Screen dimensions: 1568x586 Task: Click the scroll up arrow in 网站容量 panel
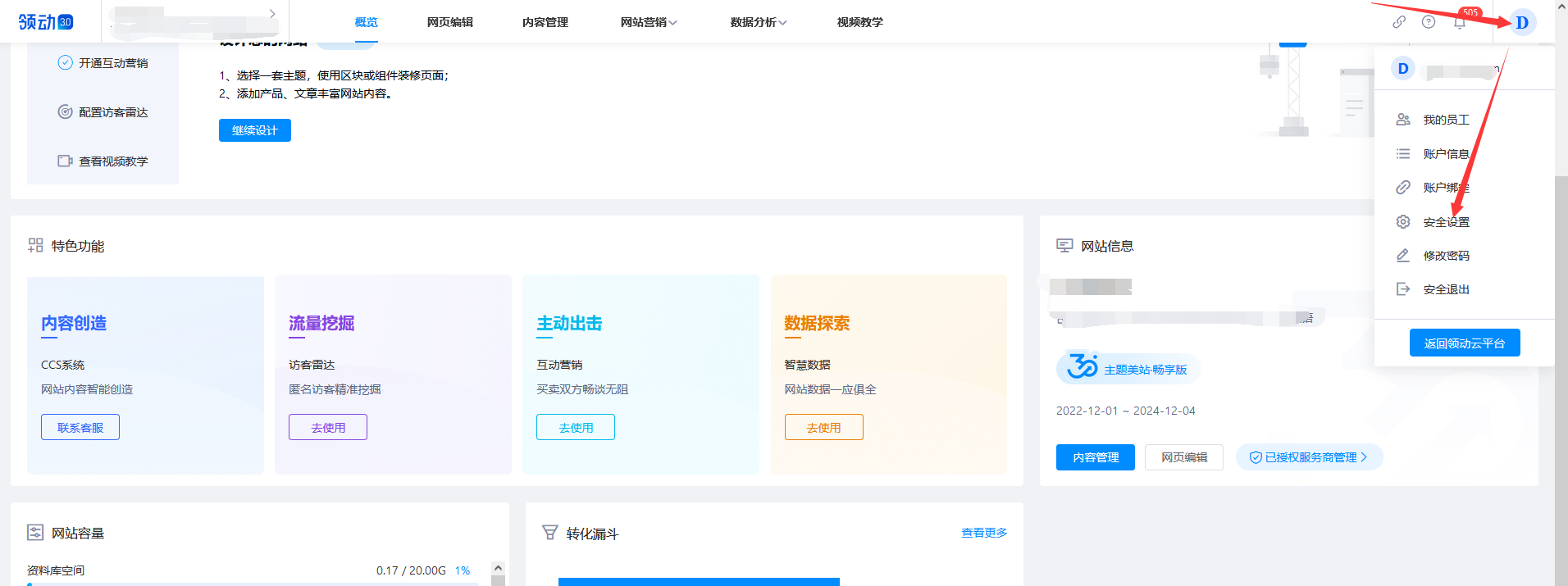(x=498, y=568)
